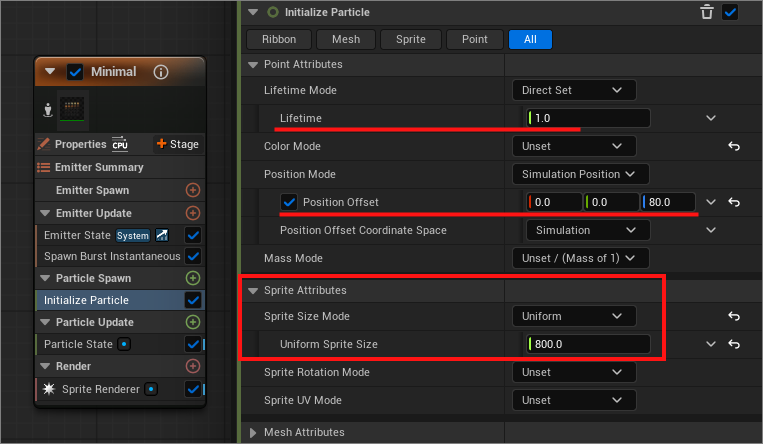The width and height of the screenshot is (763, 444).
Task: Reset Color Mode using the arrow icon
Action: tap(733, 146)
